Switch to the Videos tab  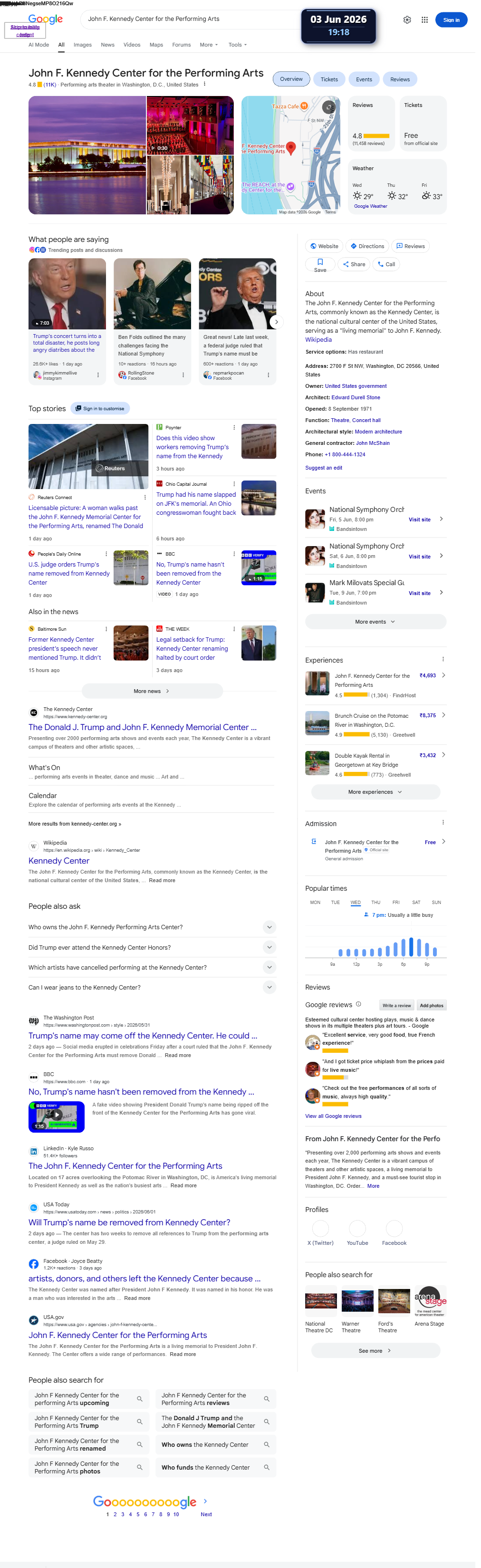click(132, 45)
